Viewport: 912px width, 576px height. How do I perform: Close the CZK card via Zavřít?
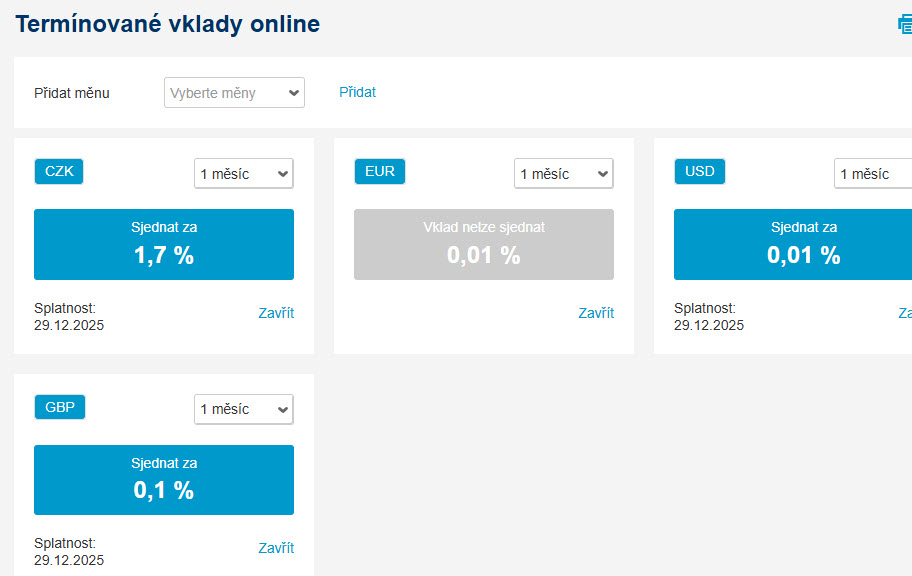276,313
